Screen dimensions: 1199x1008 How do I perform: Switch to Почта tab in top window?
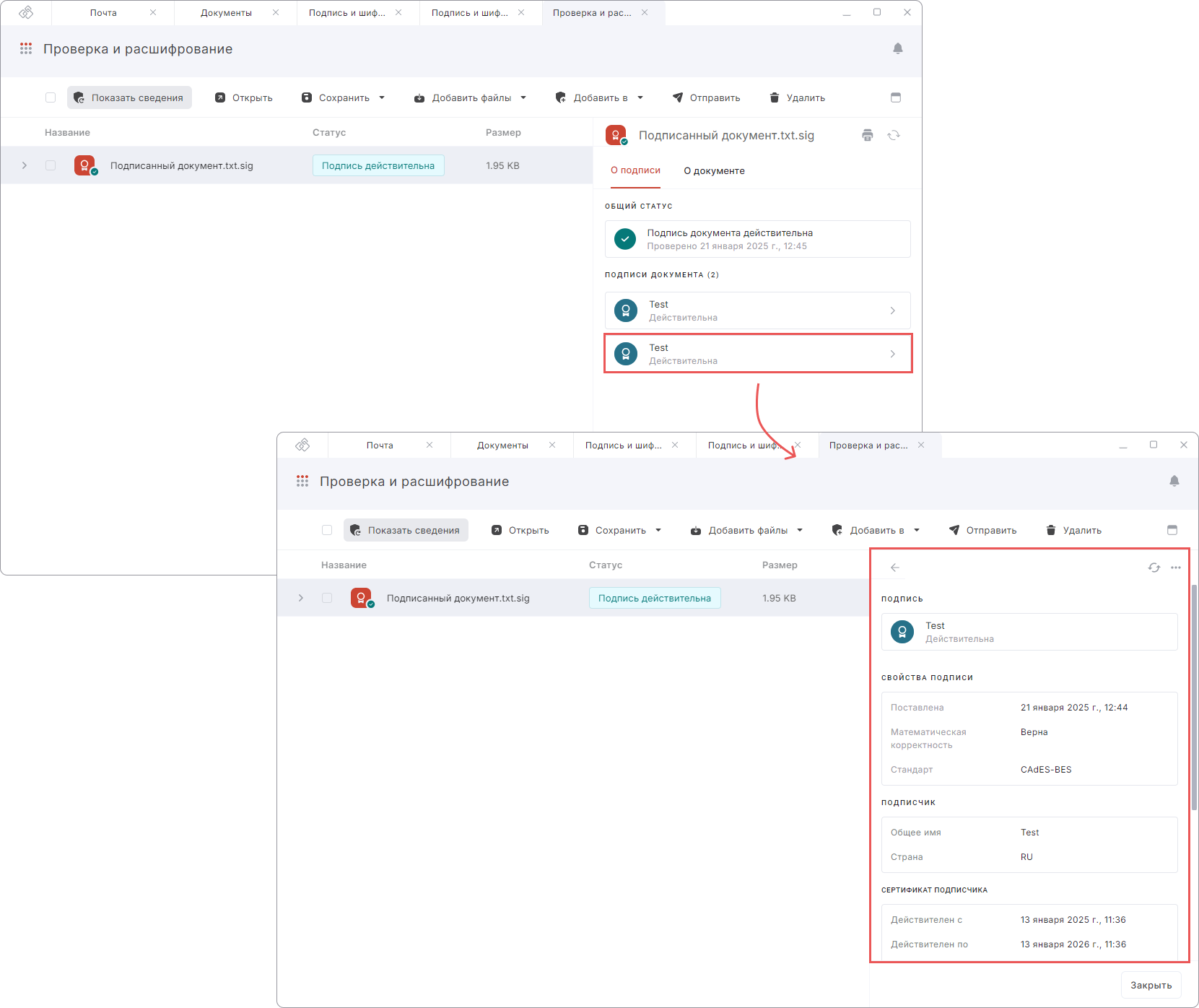103,13
